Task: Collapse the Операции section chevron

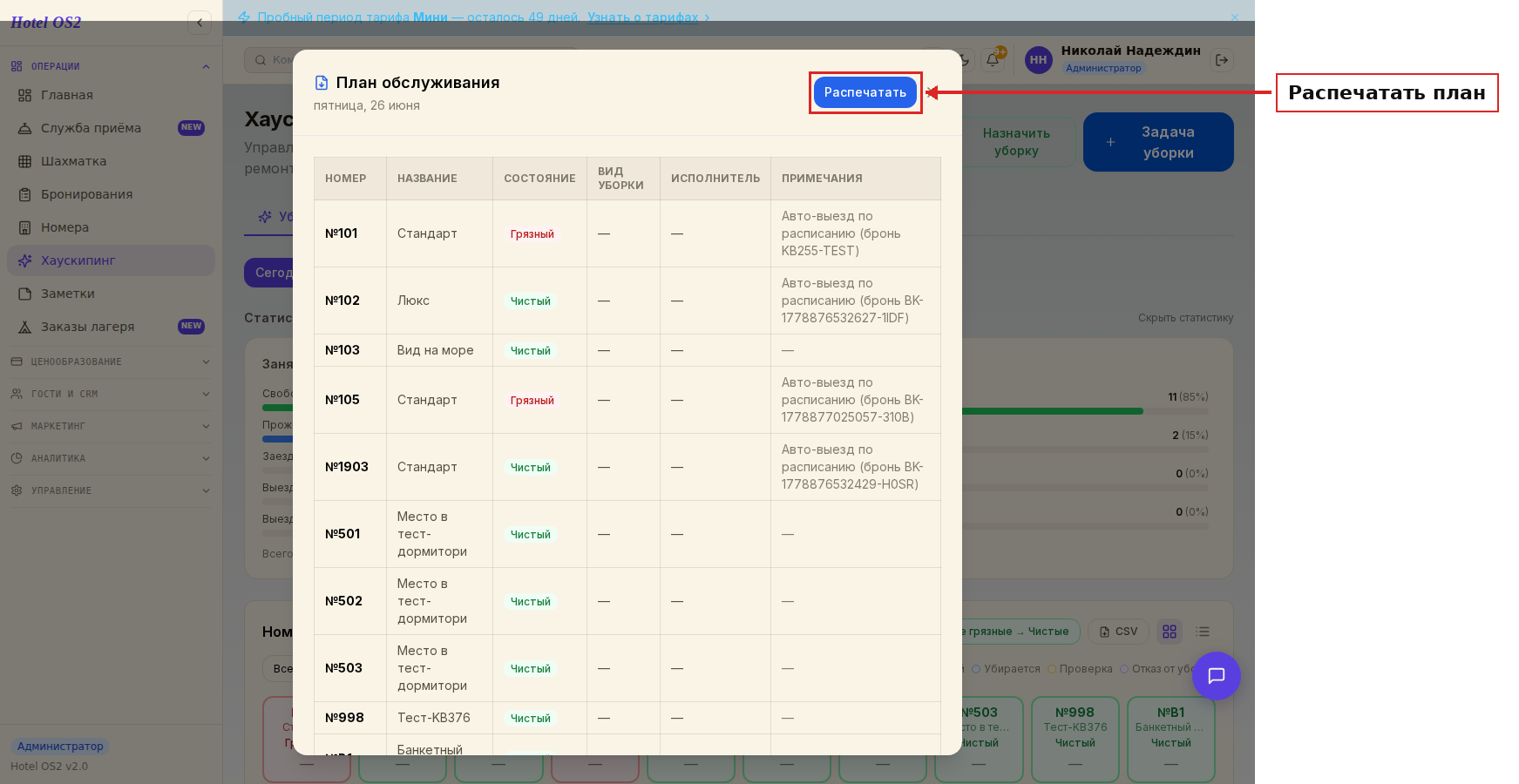Action: (206, 66)
